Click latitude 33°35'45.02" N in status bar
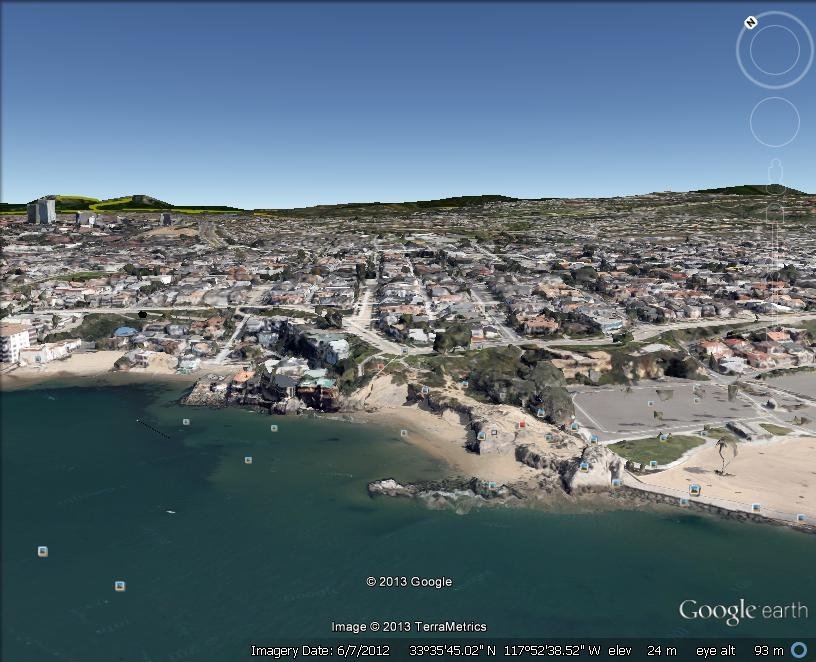816x662 pixels. [x=452, y=651]
